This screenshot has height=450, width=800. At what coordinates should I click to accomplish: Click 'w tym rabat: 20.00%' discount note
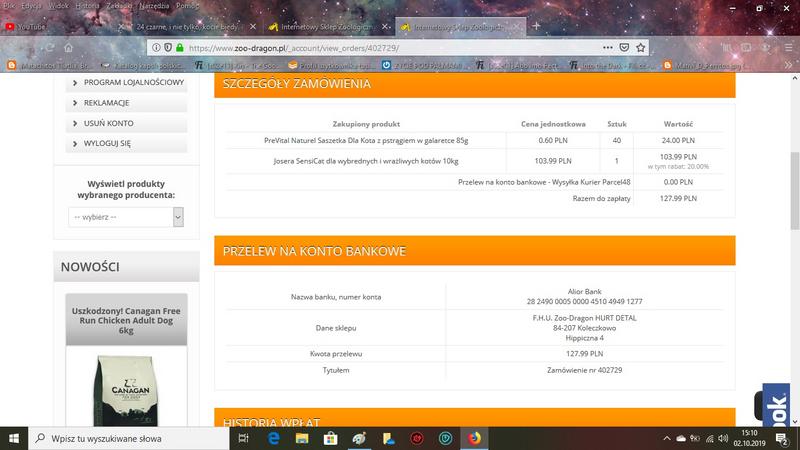click(x=678, y=166)
